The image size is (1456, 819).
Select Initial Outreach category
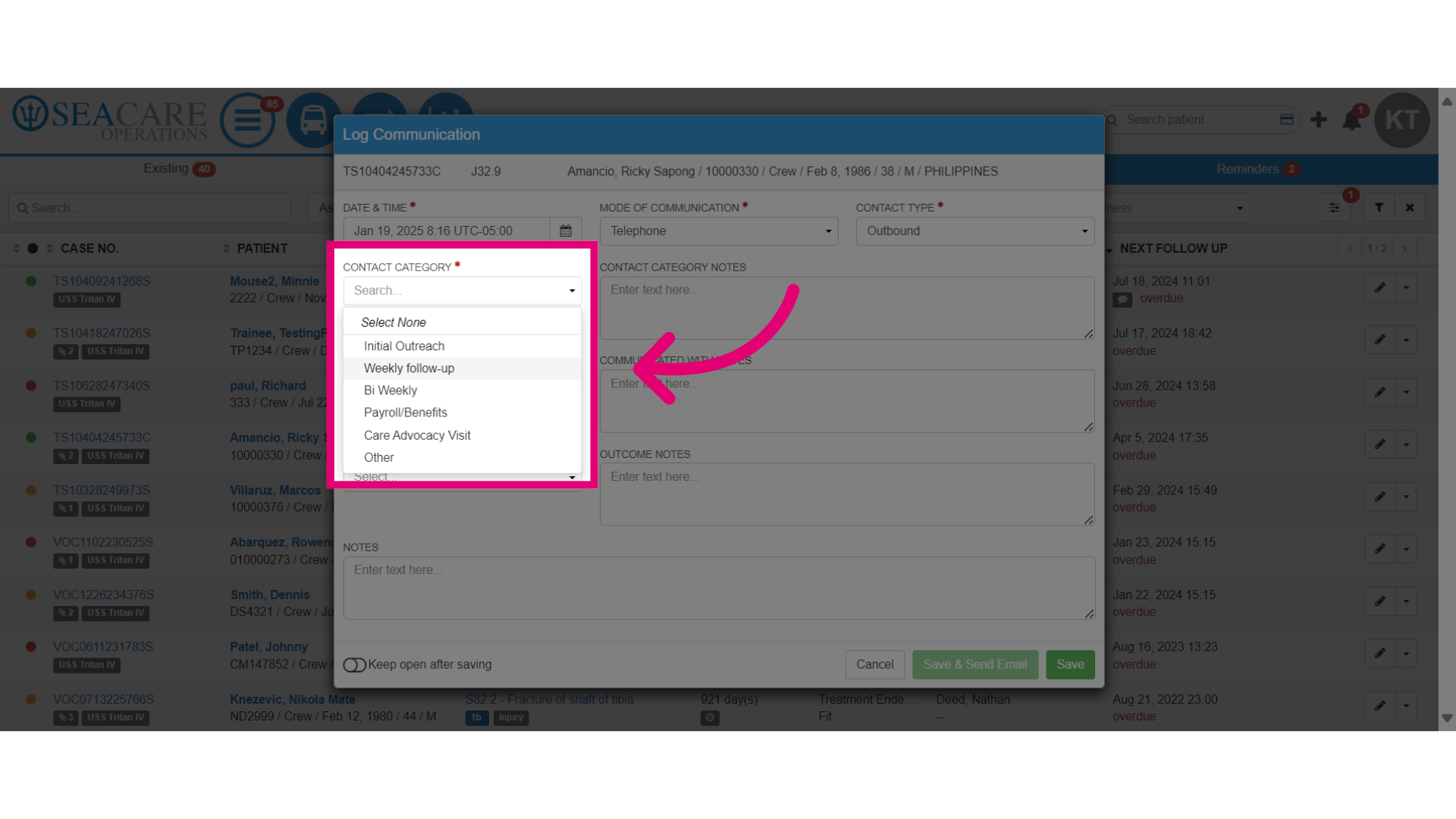[463, 346]
